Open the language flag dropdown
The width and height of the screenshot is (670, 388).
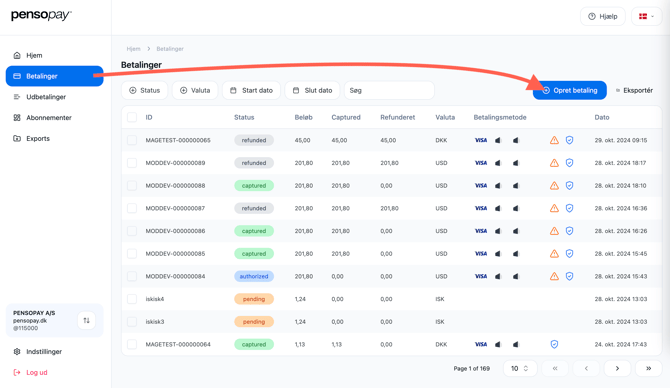point(646,16)
